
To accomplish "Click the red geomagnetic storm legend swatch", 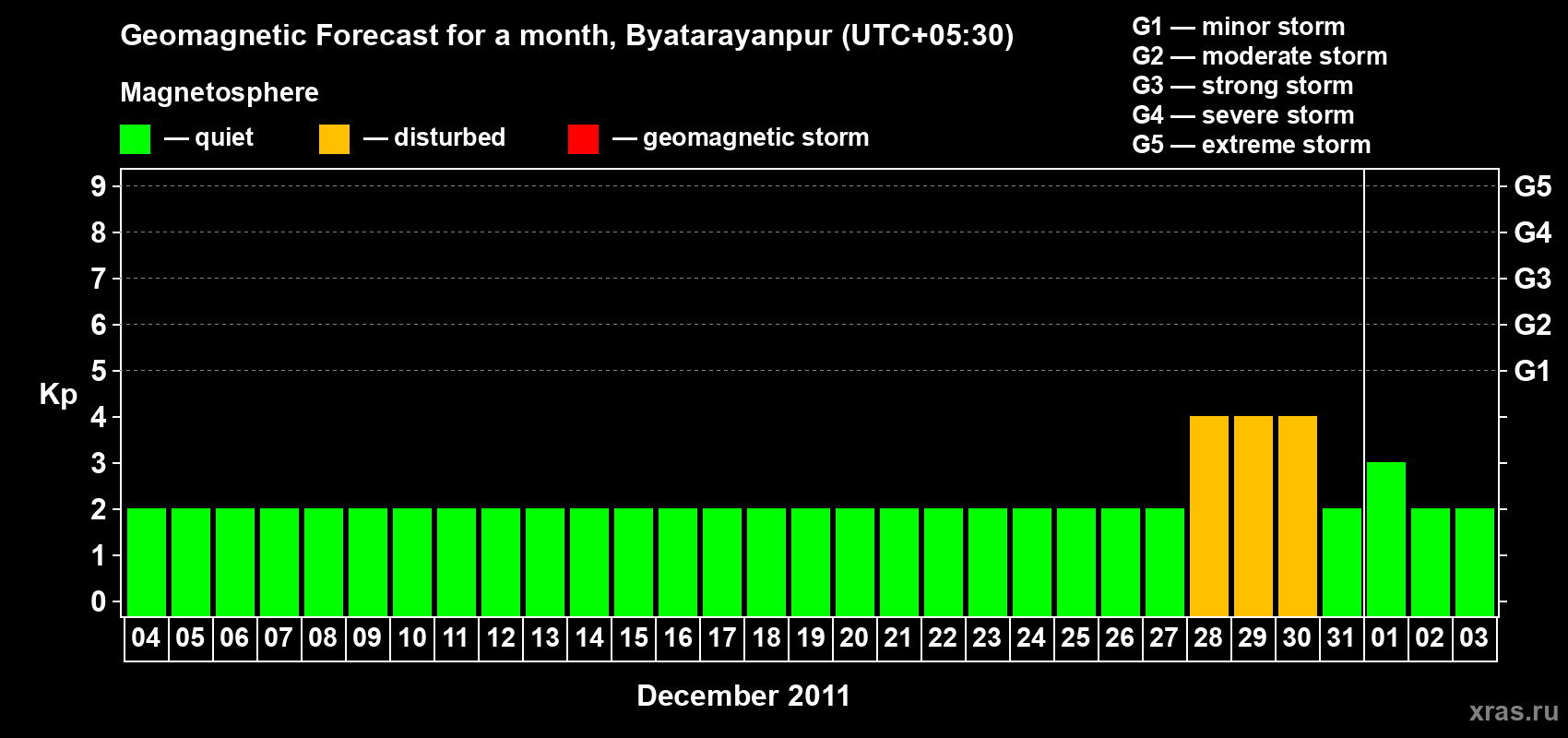I will click(583, 139).
